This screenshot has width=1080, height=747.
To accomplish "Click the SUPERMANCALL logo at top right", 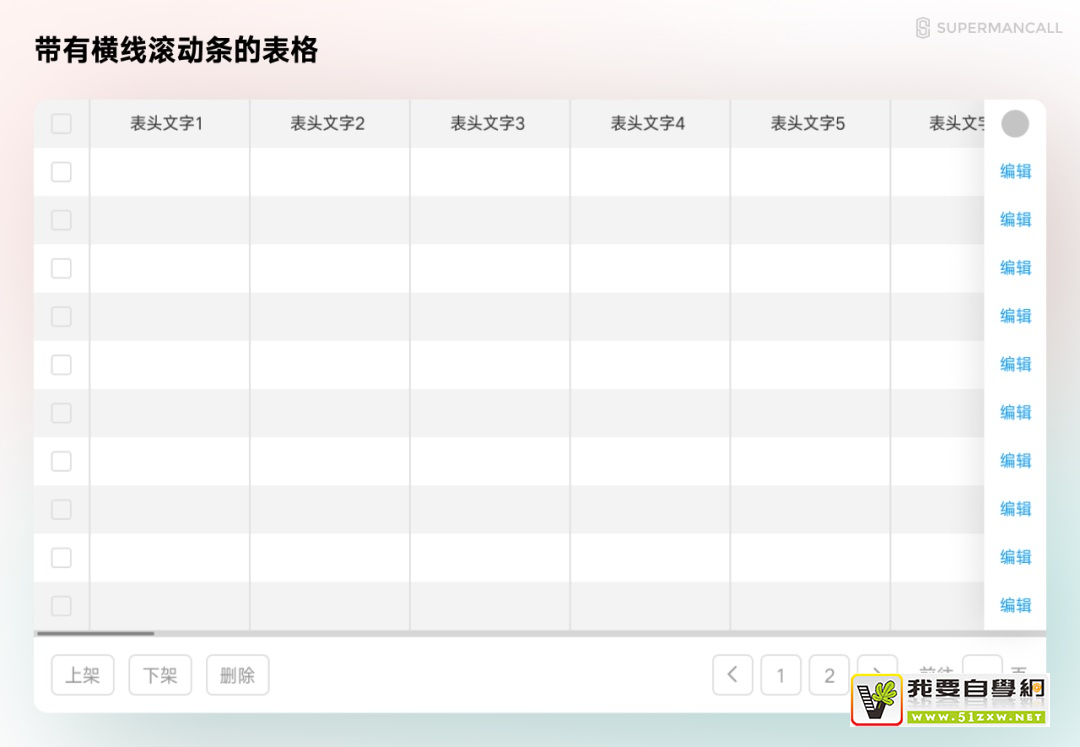I will 988,28.
